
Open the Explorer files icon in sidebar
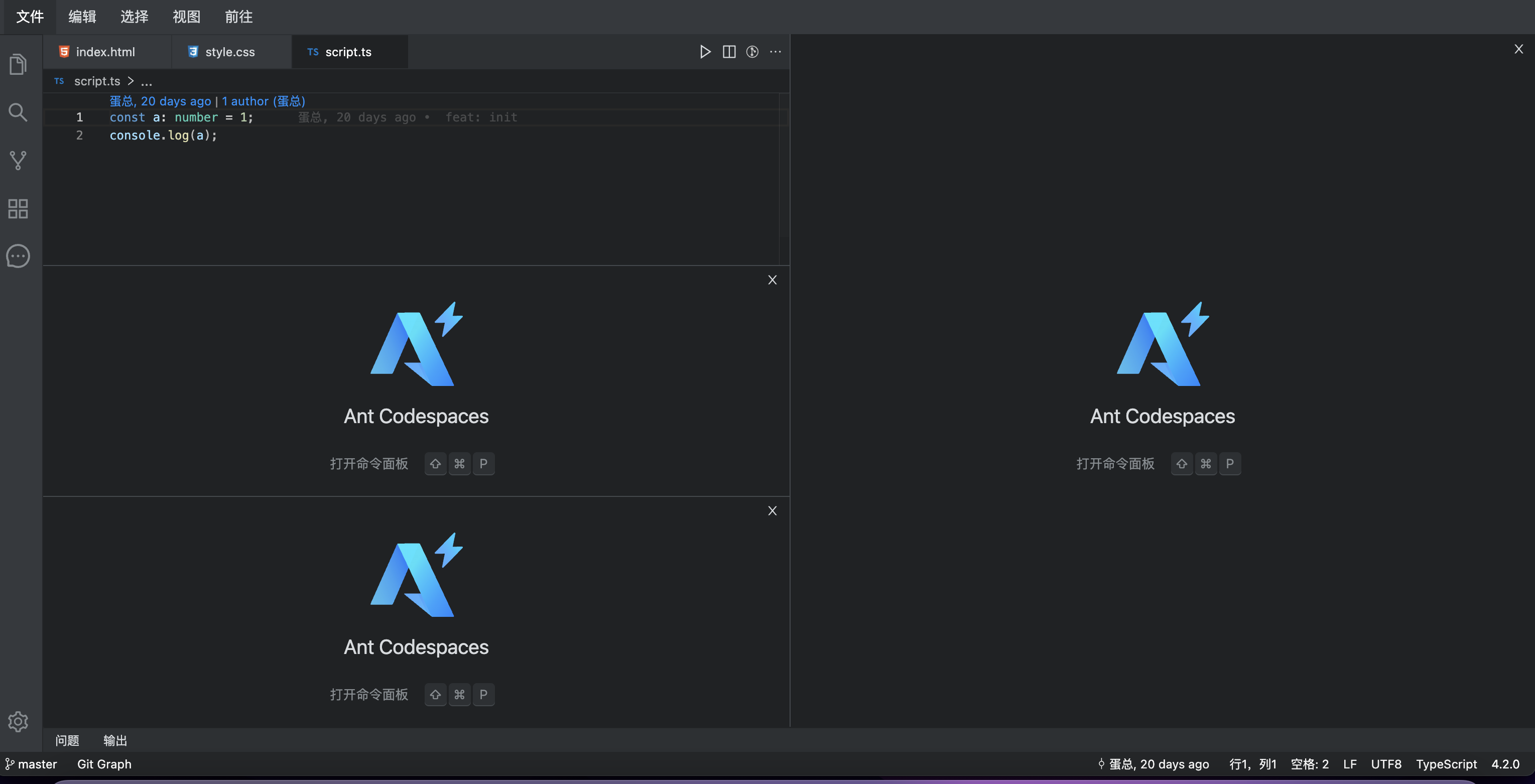(x=18, y=64)
